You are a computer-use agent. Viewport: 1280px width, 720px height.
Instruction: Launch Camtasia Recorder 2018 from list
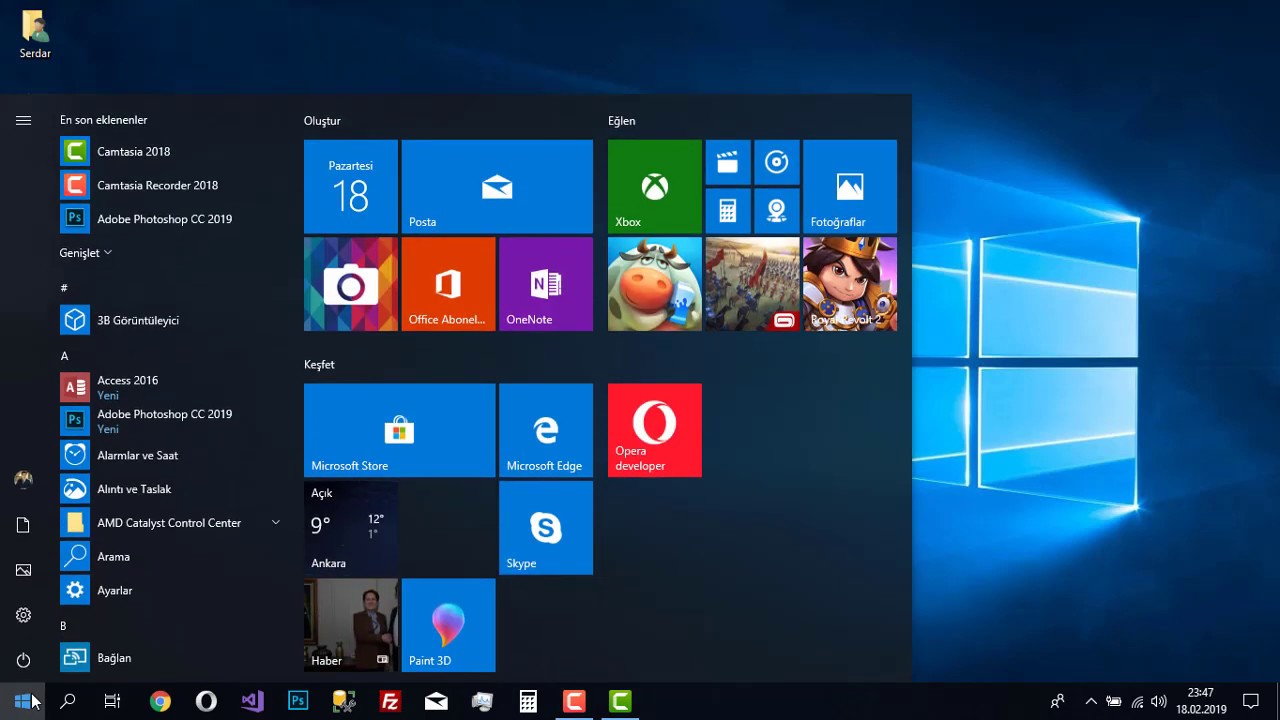(x=170, y=185)
